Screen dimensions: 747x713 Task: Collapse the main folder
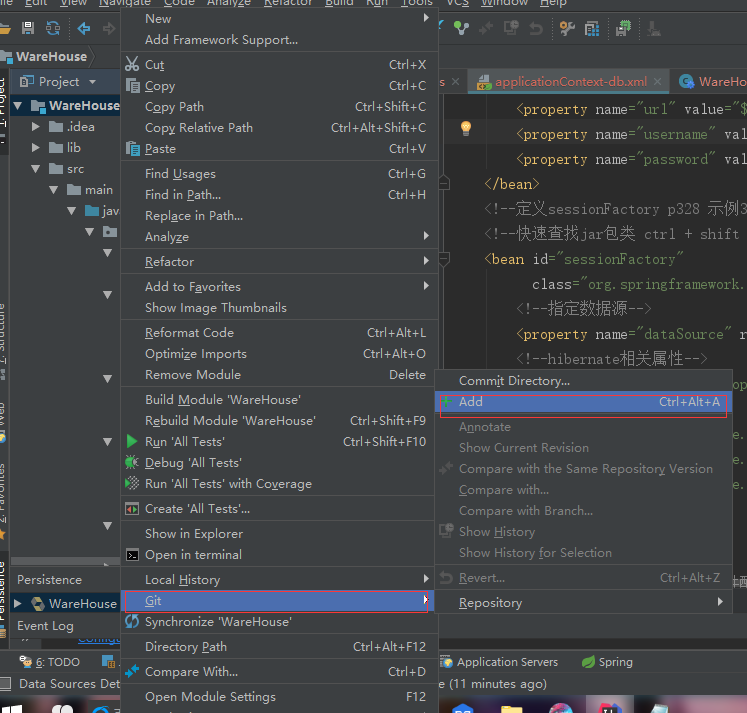[x=53, y=190]
